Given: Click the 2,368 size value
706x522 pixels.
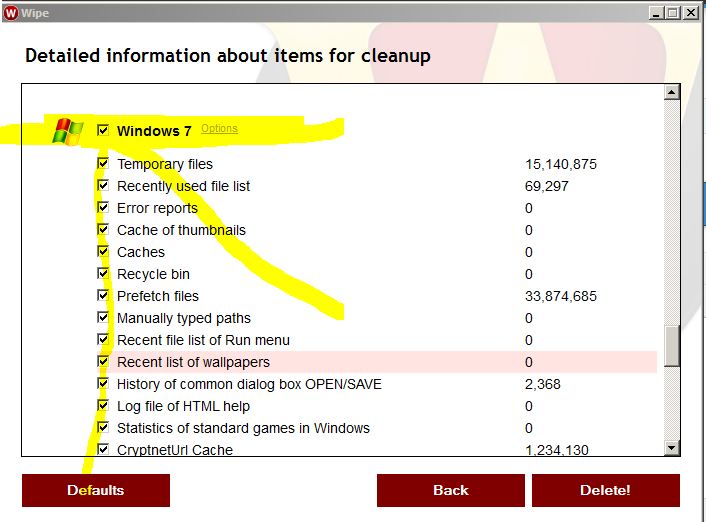Looking at the screenshot, I should pos(543,385).
